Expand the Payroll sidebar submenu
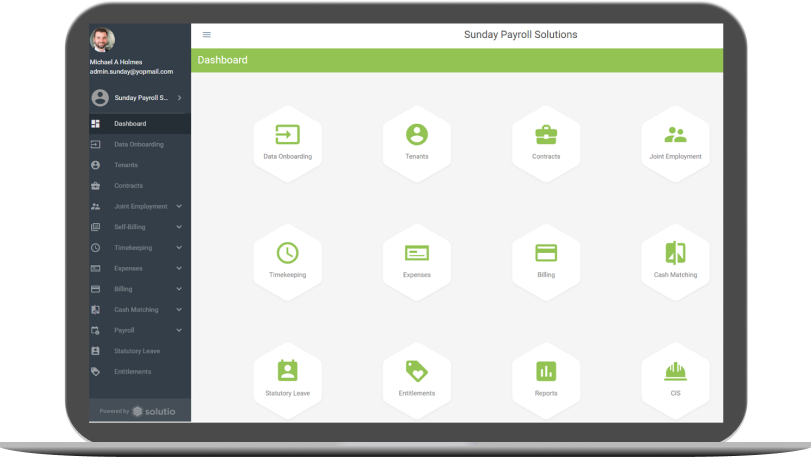Screen dimensions: 811x457 pyautogui.click(x=179, y=330)
